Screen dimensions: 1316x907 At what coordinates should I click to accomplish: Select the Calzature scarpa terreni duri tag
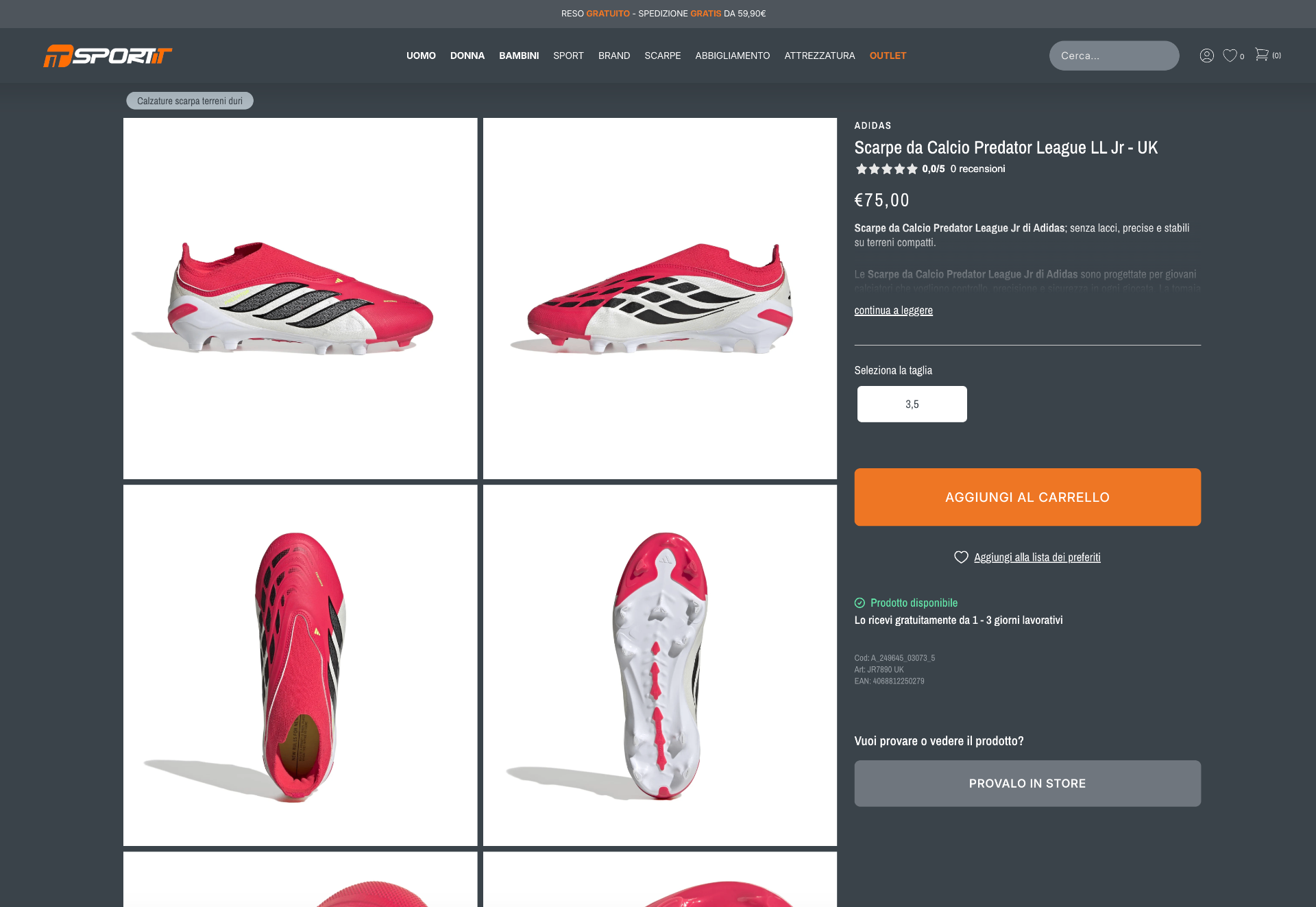click(190, 101)
